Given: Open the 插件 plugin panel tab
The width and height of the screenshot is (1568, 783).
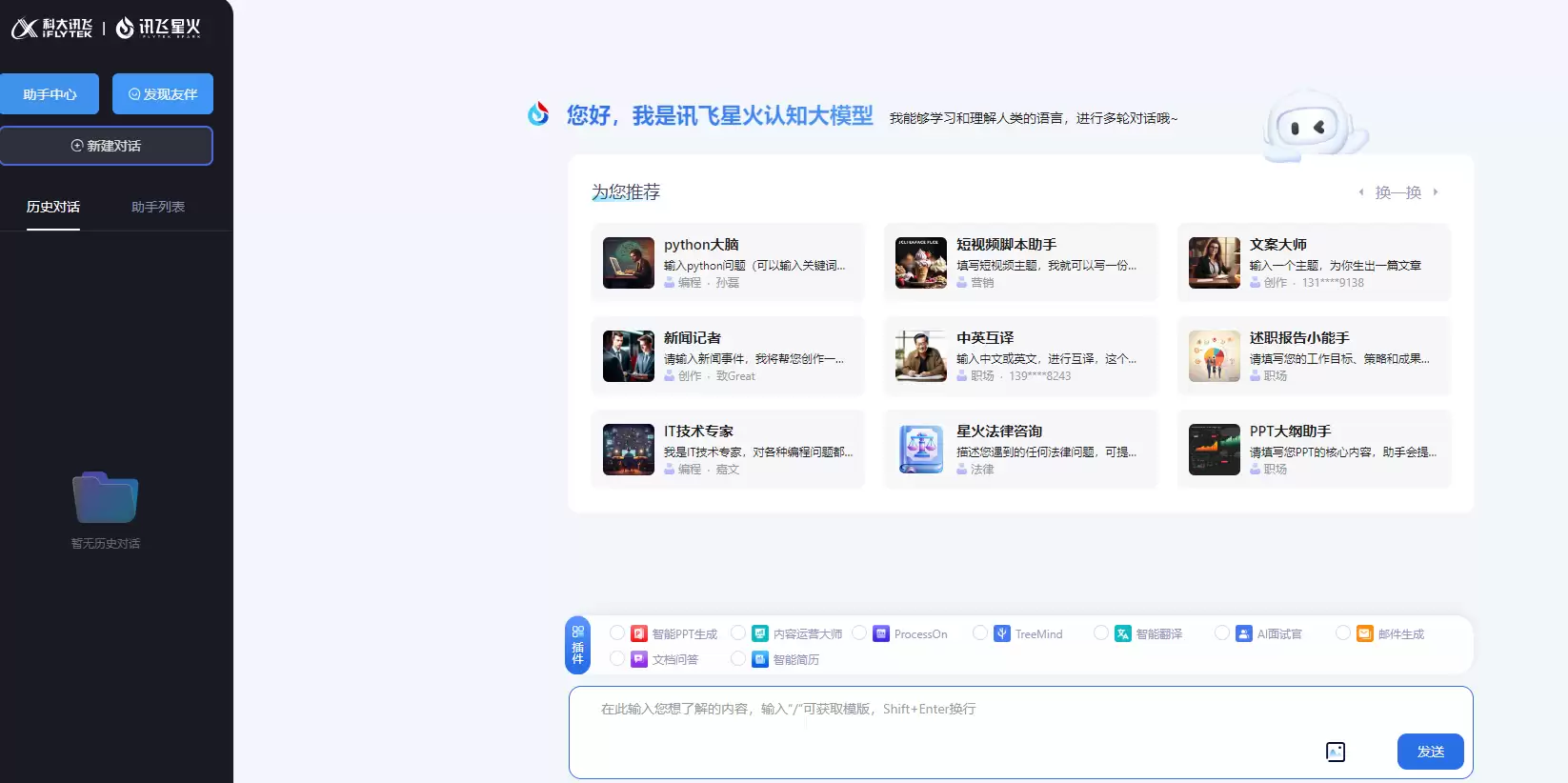Looking at the screenshot, I should point(577,645).
